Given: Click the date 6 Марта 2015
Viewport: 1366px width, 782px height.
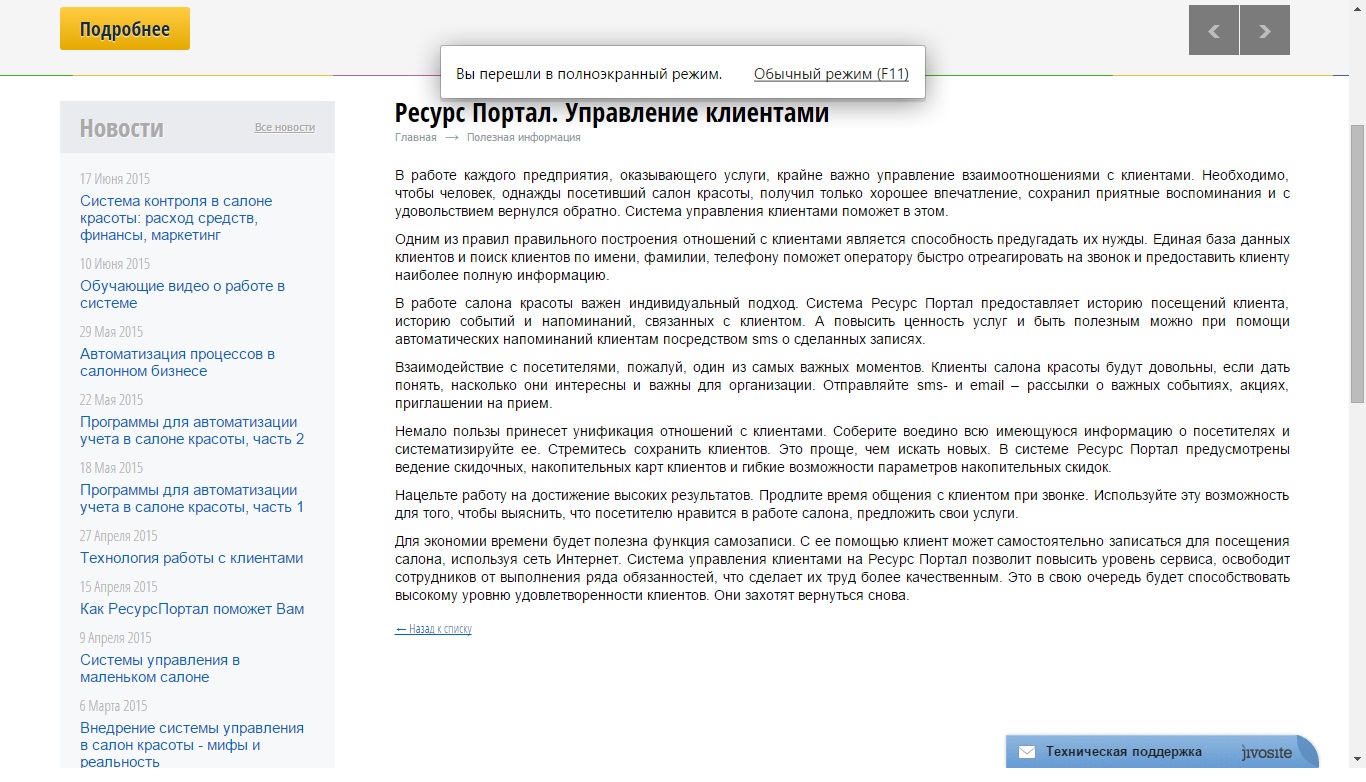Looking at the screenshot, I should point(114,706).
